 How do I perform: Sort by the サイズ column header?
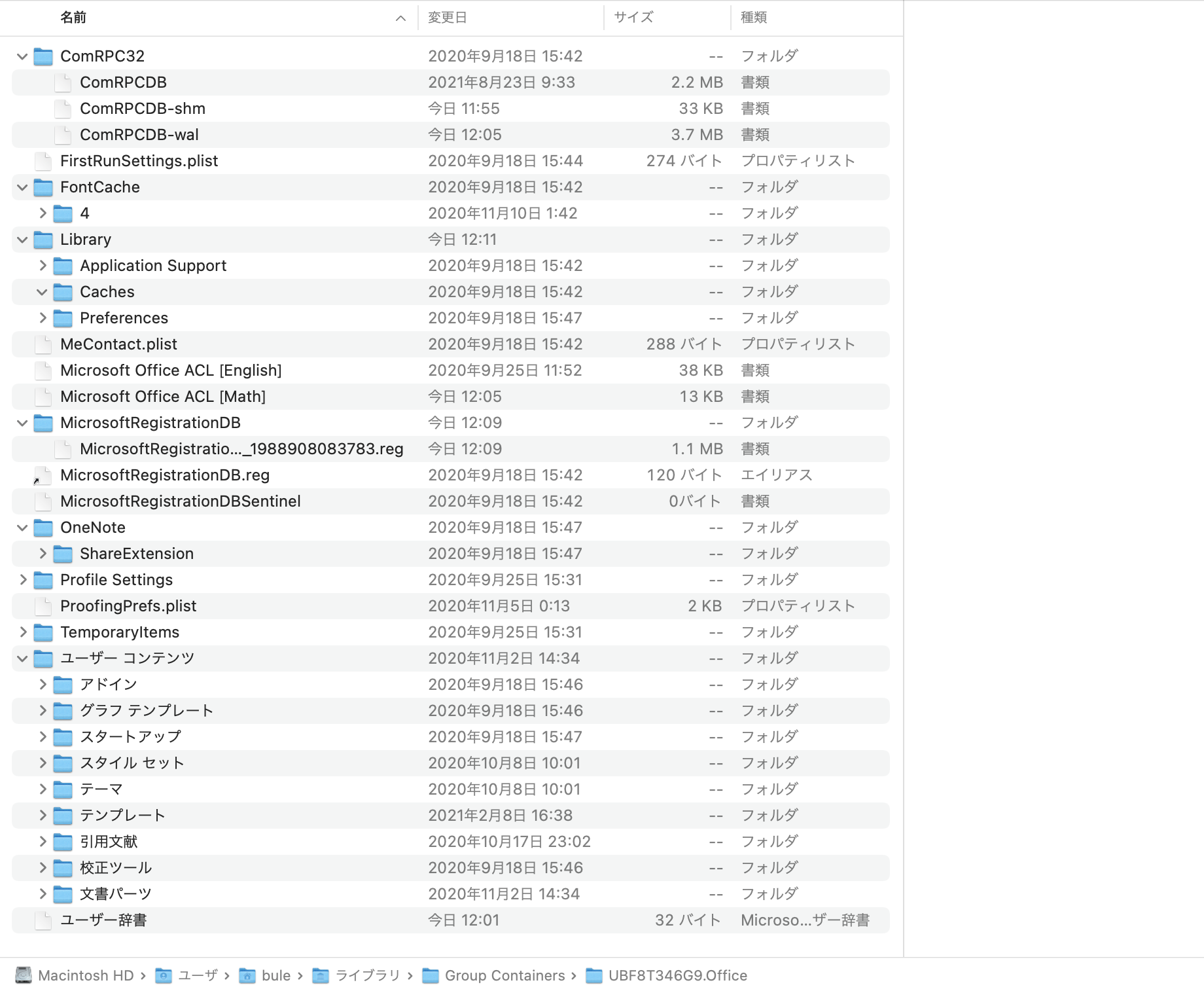[x=633, y=18]
